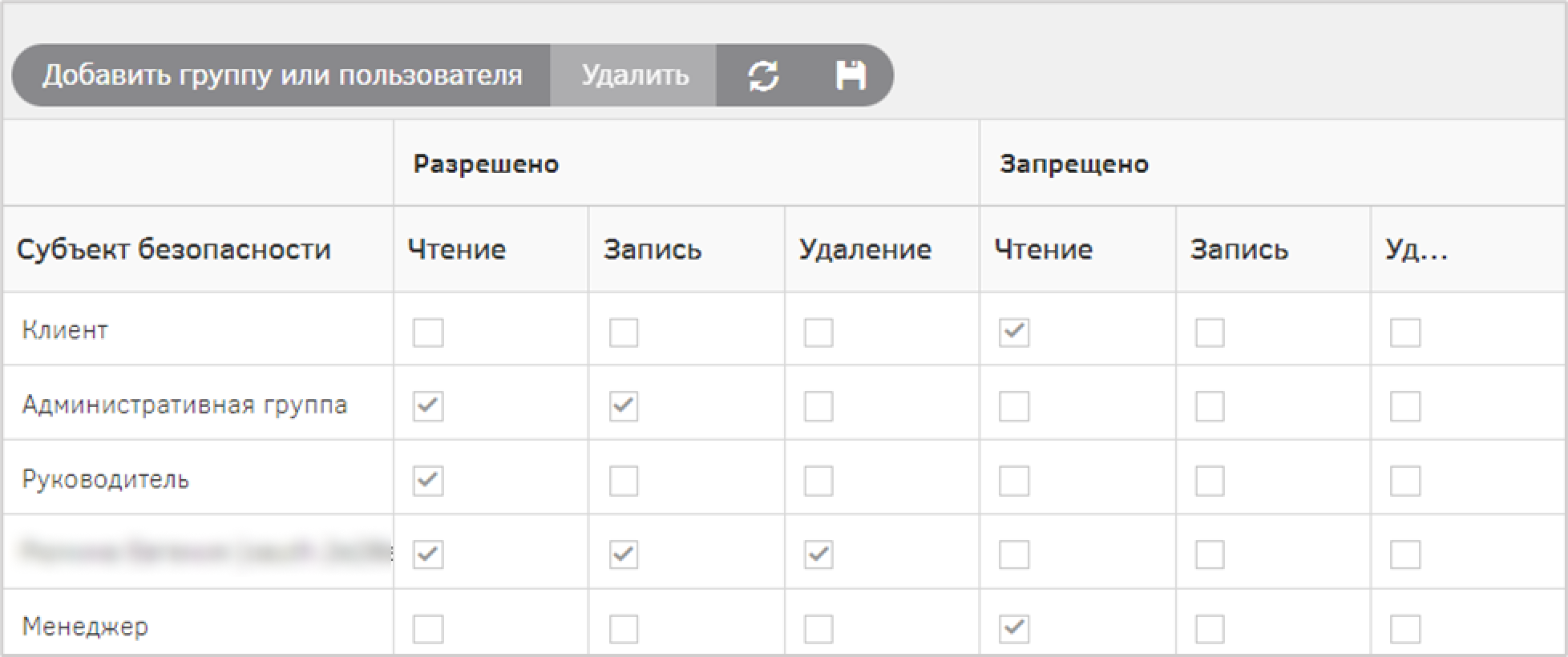
Task: Uncheck allowed Удаление for the blurred user row
Action: pos(818,554)
